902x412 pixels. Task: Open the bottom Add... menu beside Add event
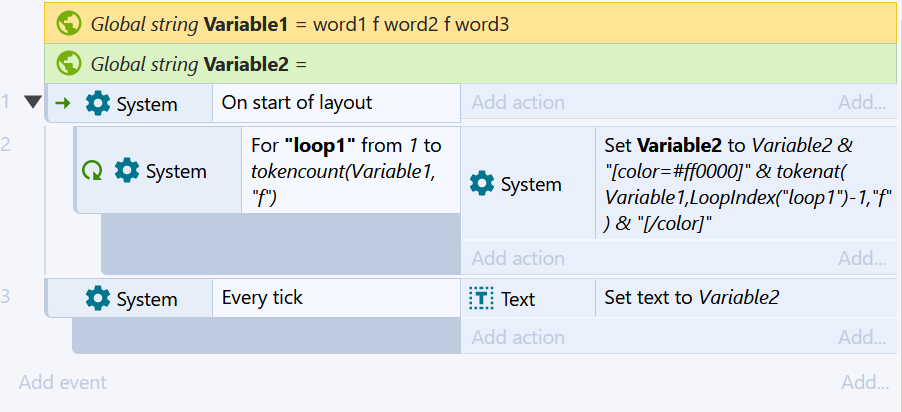[865, 382]
